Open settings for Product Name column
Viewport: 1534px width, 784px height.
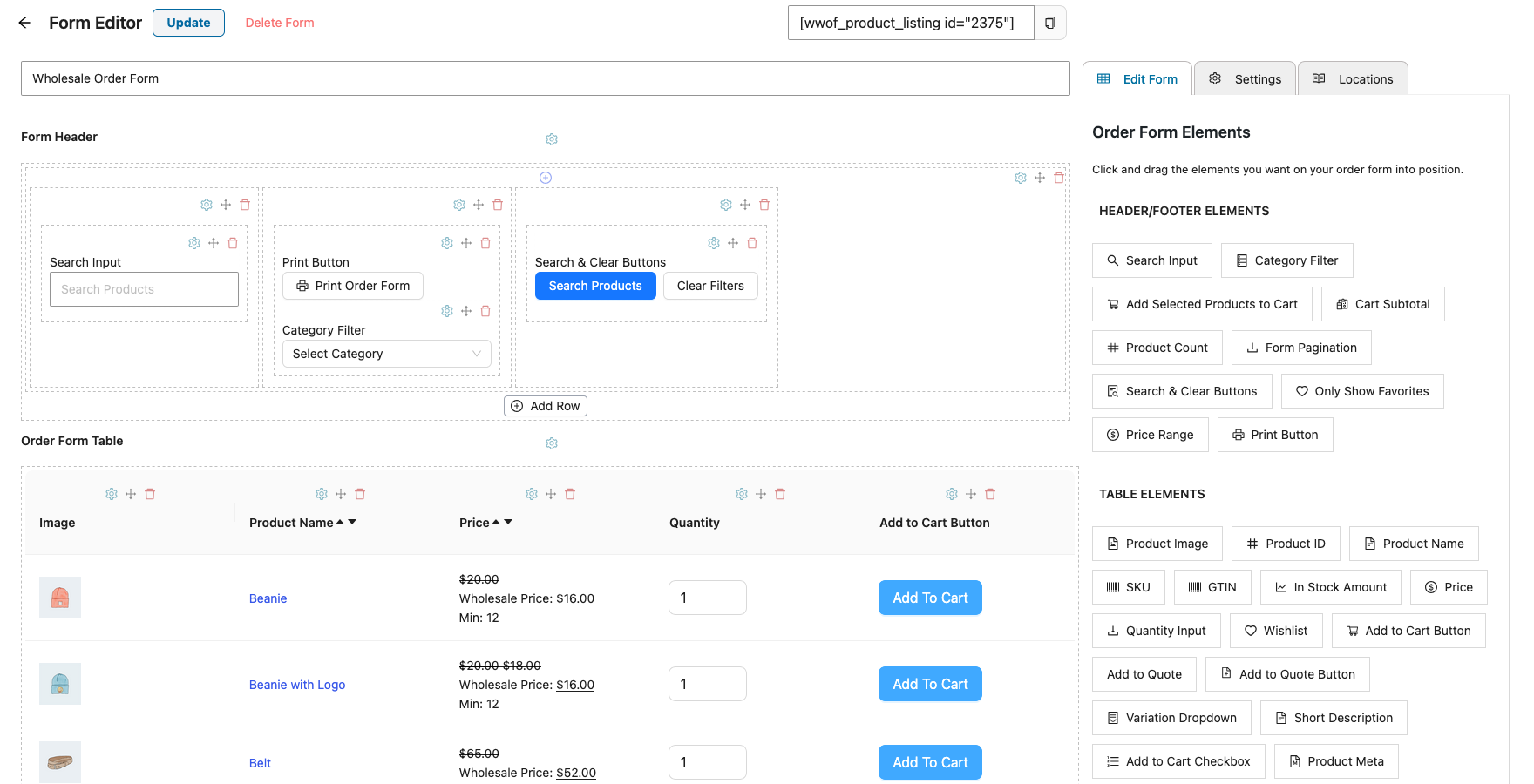pos(322,494)
